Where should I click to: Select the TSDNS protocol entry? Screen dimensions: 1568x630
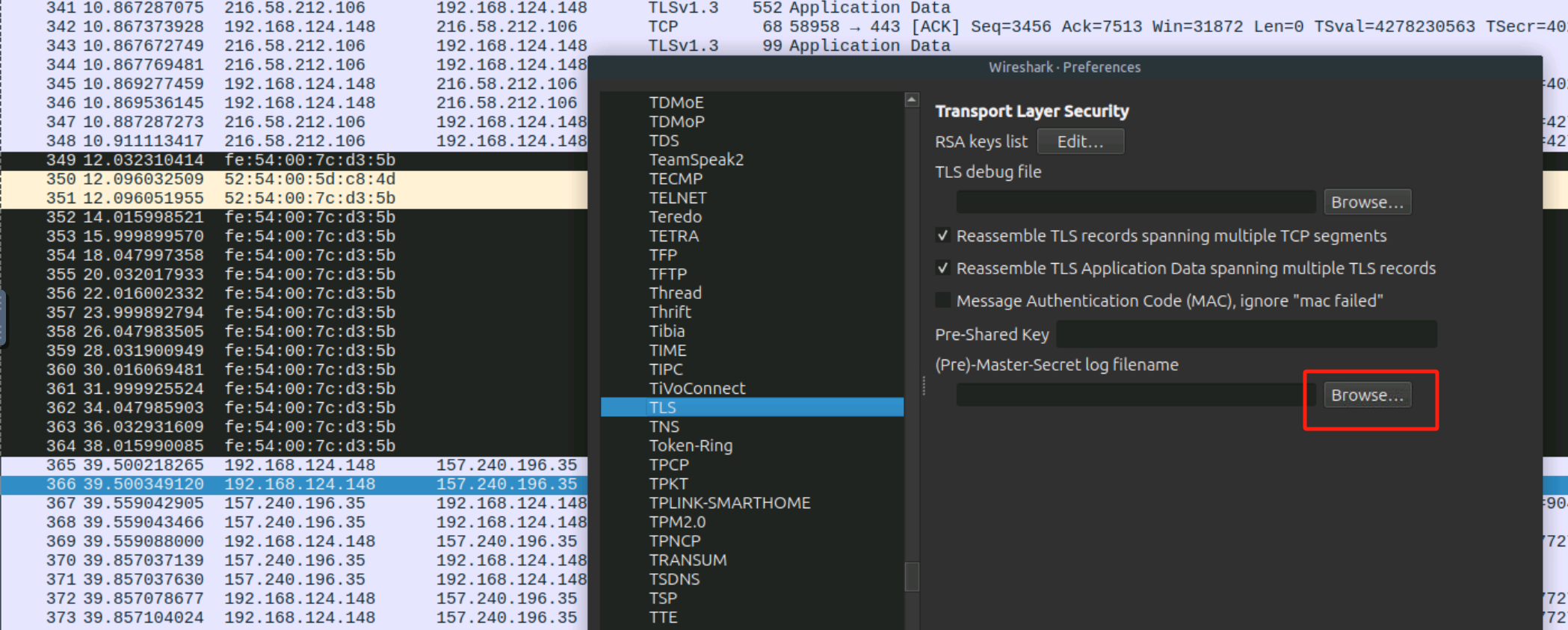752,578
